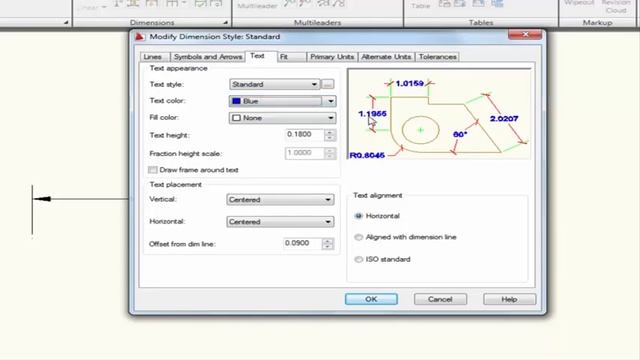Expand the Dimensions ribbon panel

(152, 22)
